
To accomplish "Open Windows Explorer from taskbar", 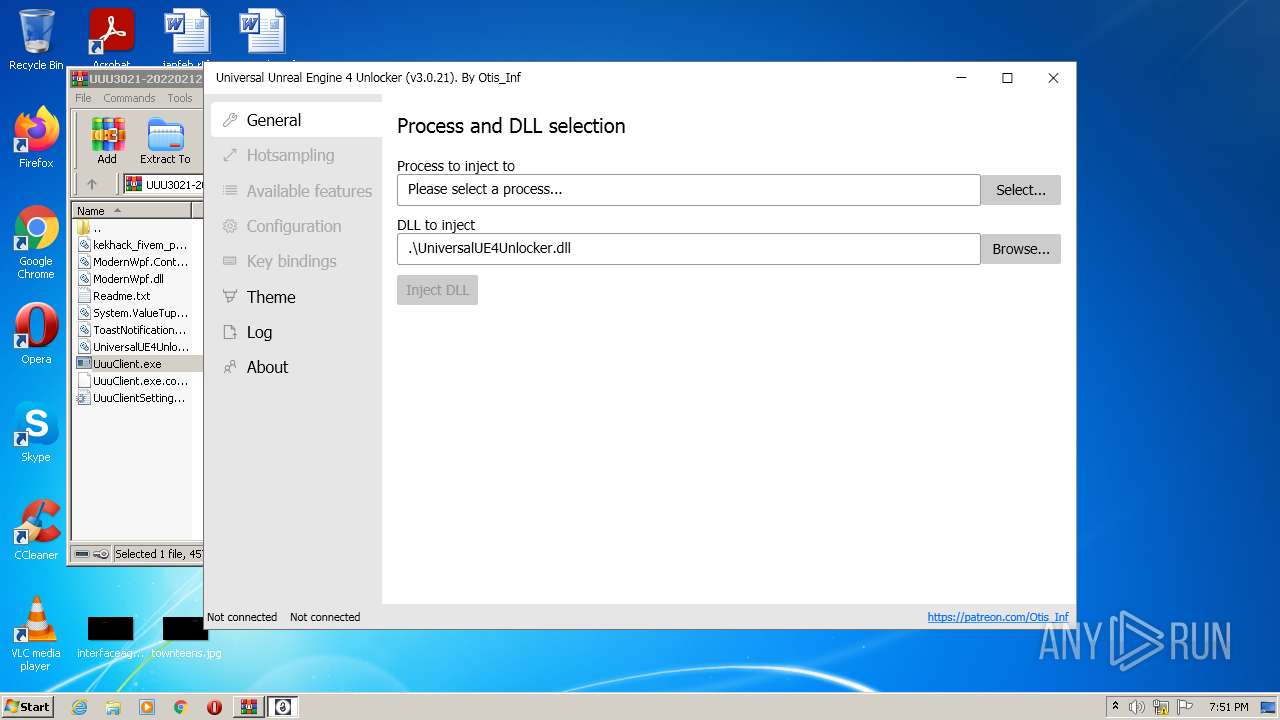I will point(113,707).
